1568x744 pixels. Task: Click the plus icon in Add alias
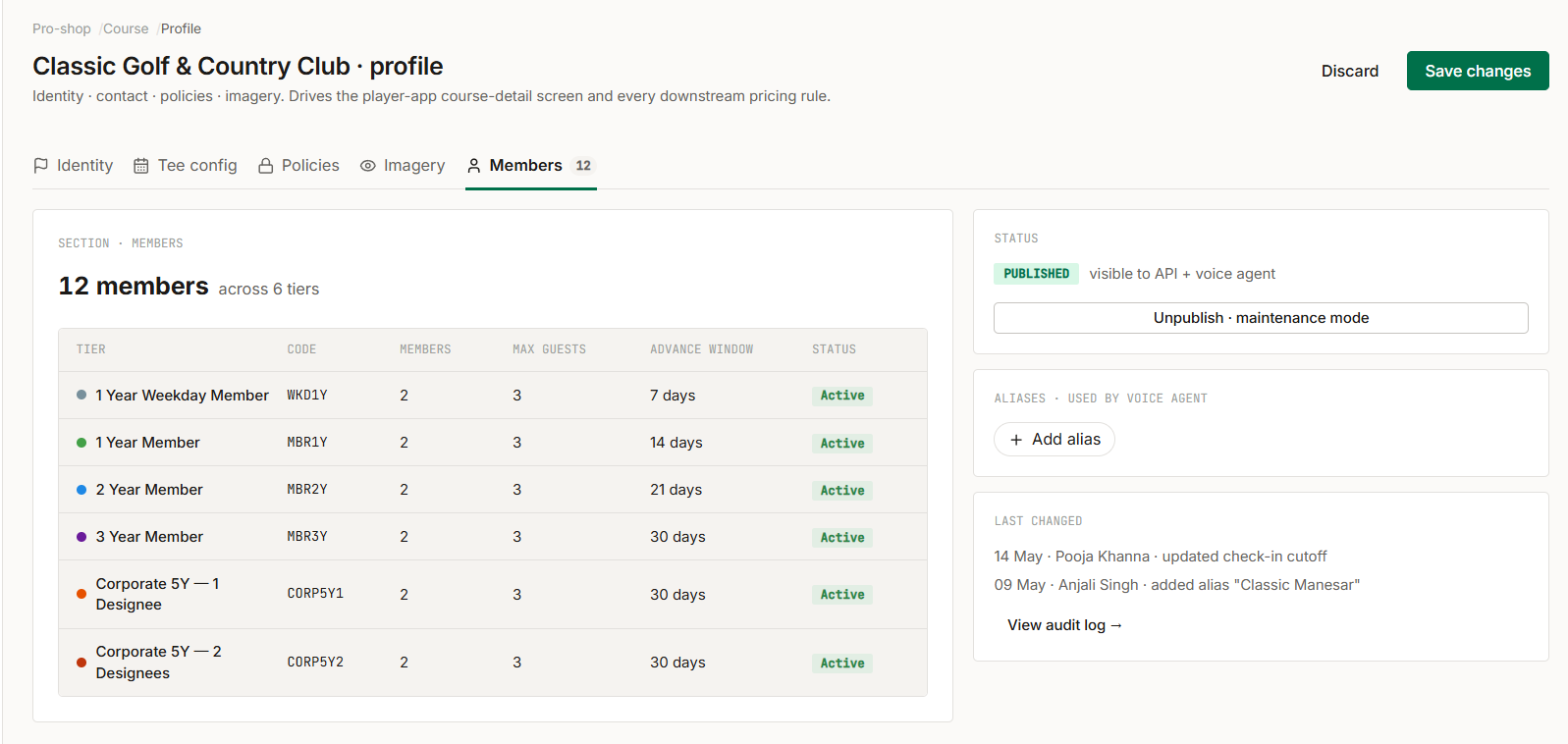click(x=1016, y=440)
